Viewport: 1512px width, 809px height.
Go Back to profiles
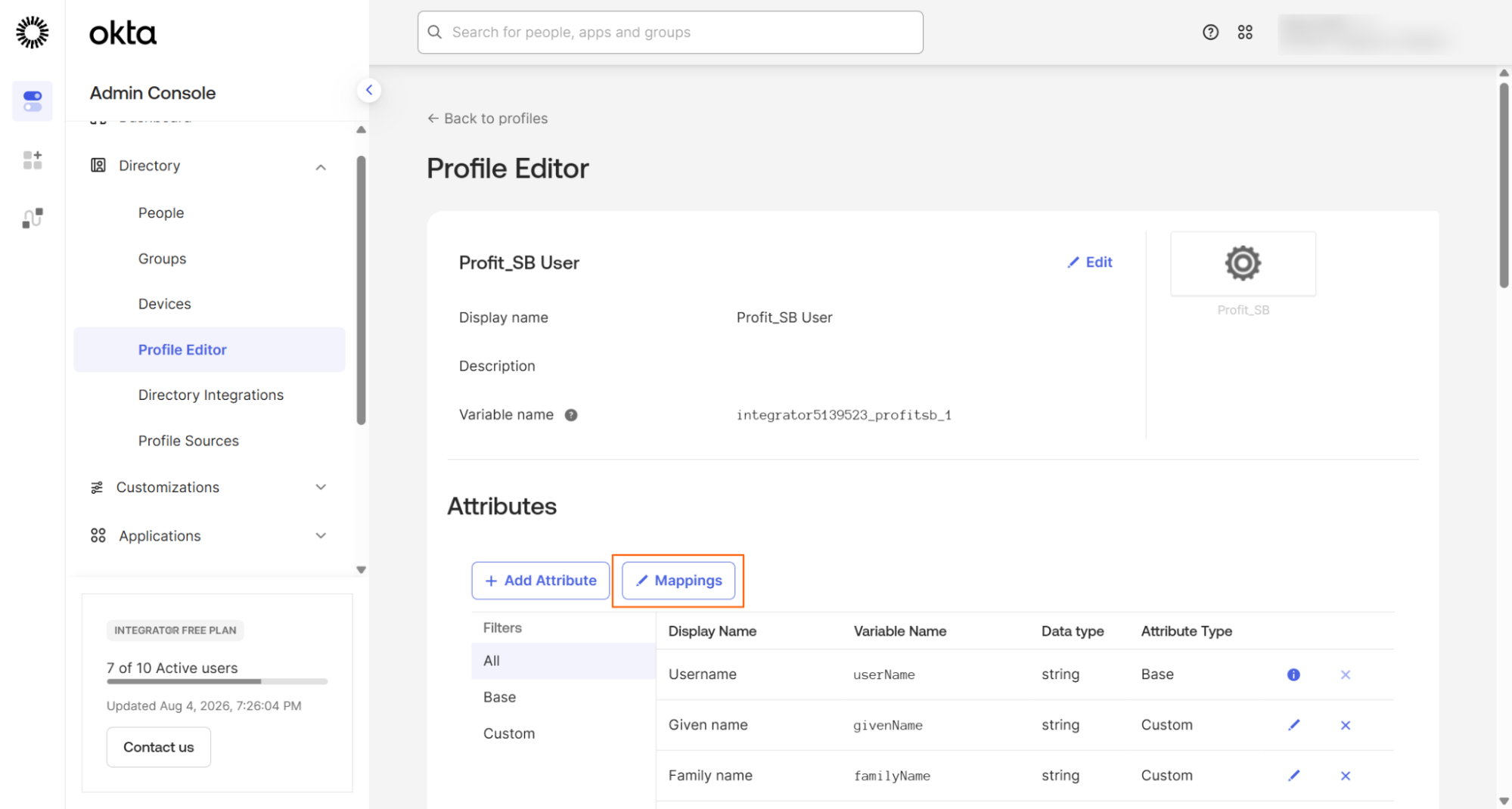pyautogui.click(x=487, y=119)
